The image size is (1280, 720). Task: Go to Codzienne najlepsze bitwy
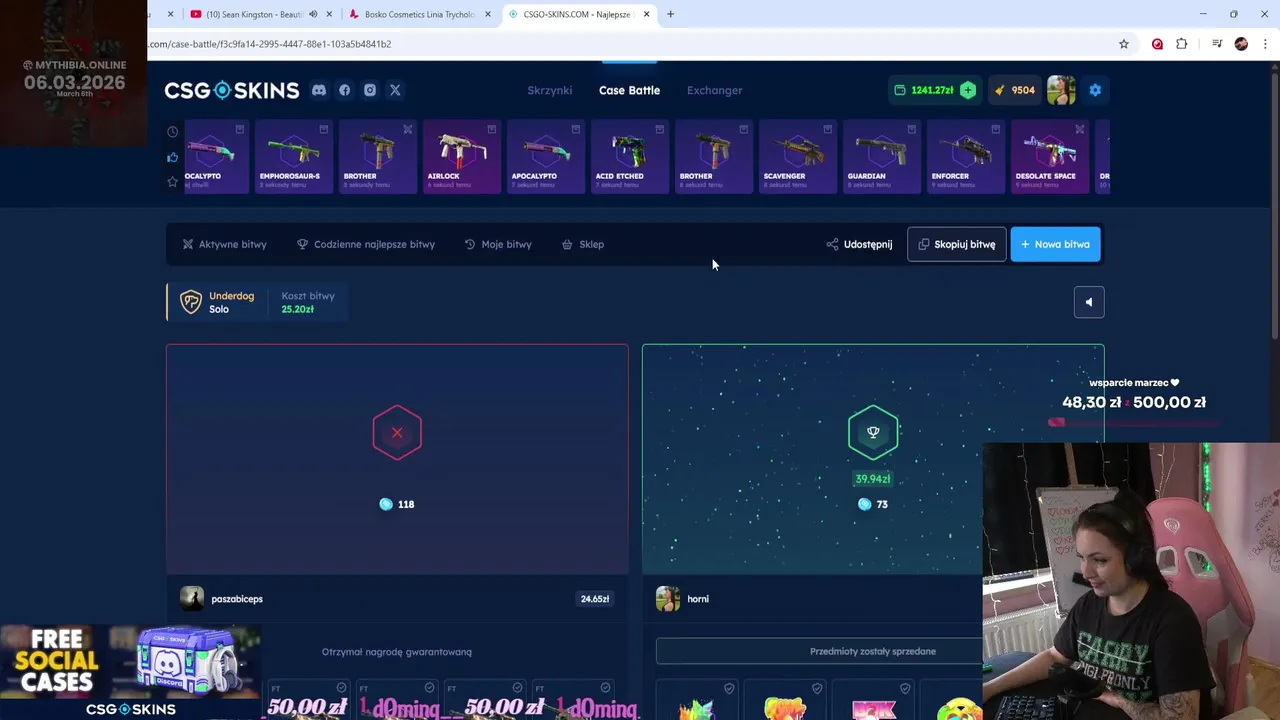pos(366,244)
